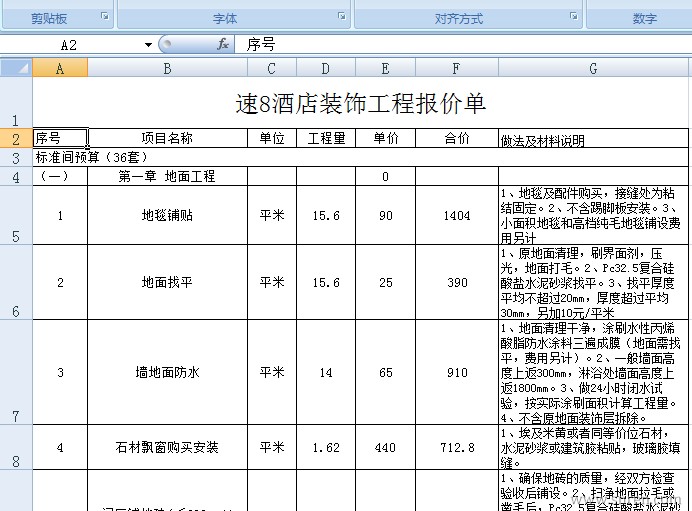Select the unit price 440 cell
692x511 pixels.
tap(385, 447)
